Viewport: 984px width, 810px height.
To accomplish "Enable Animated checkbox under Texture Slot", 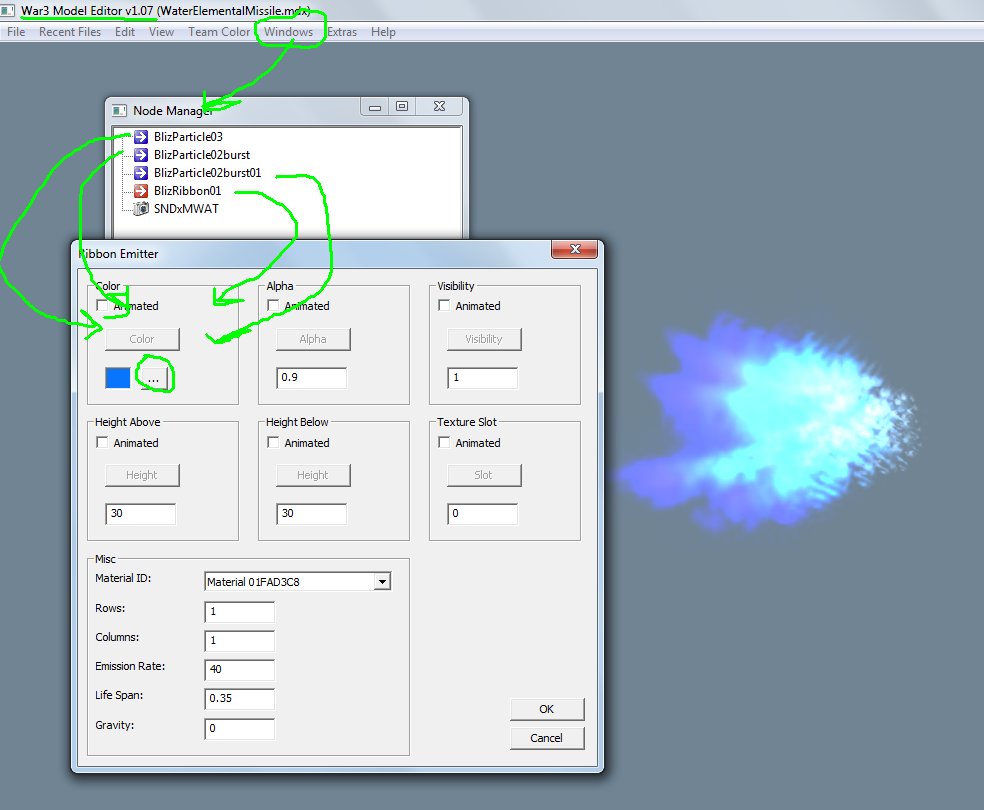I will tap(444, 442).
